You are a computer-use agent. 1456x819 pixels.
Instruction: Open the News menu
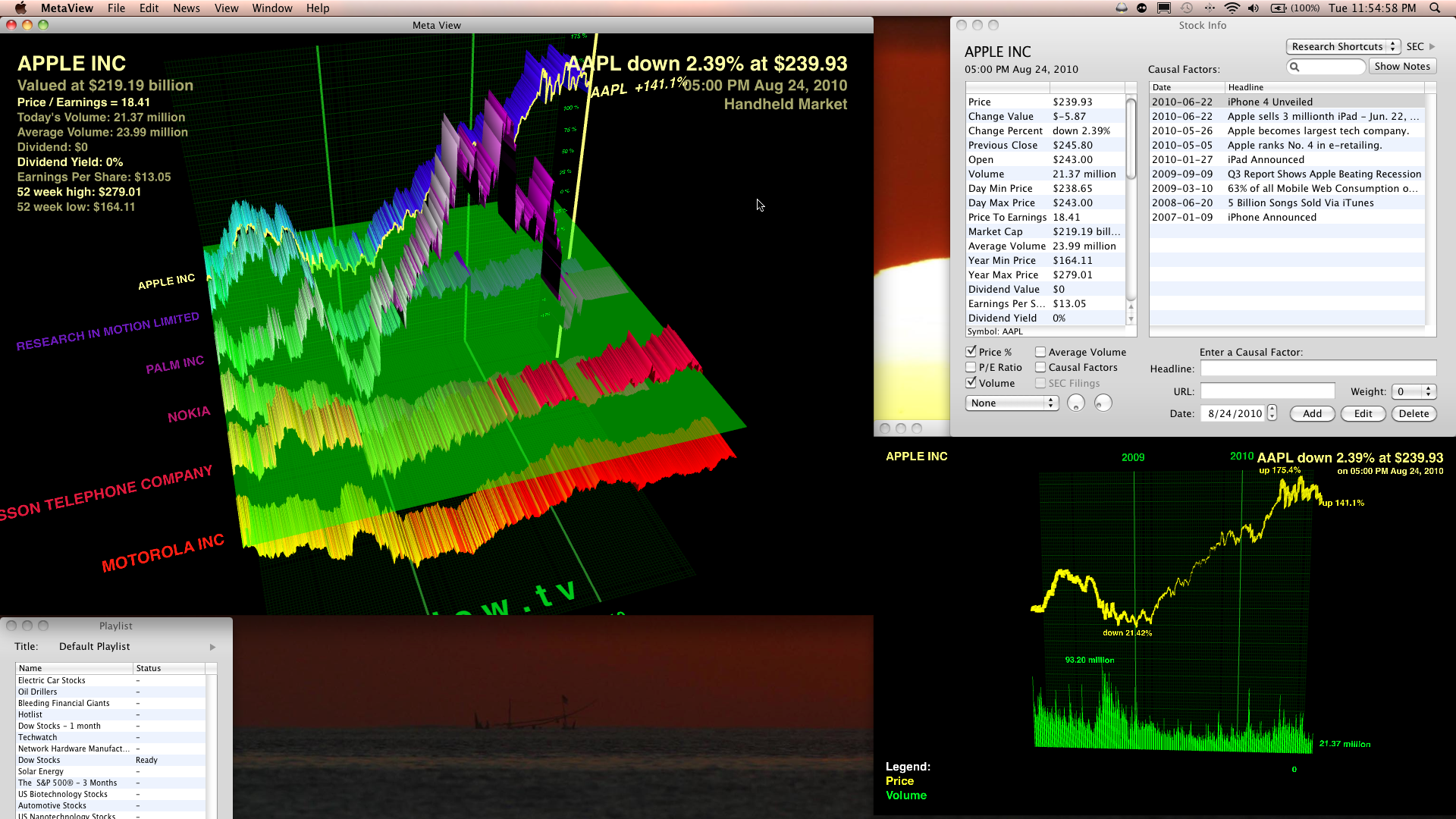(187, 8)
